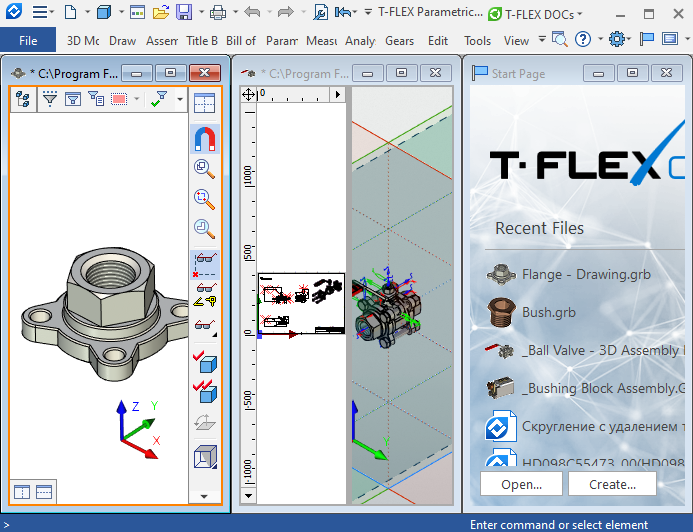Open the dropdown arrow next to new document icon

click(x=87, y=12)
